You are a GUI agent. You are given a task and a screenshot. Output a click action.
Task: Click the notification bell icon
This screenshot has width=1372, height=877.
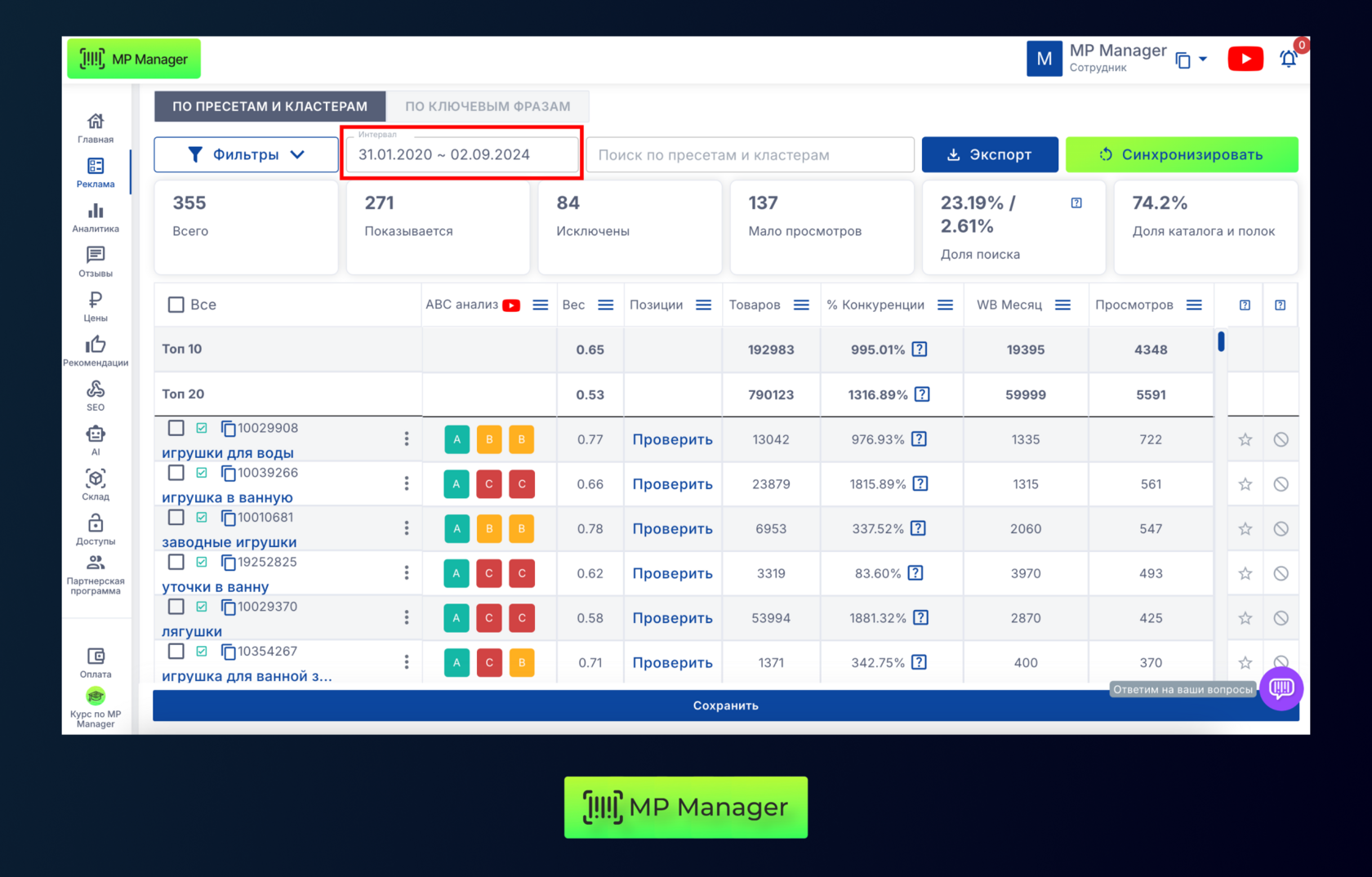1288,59
